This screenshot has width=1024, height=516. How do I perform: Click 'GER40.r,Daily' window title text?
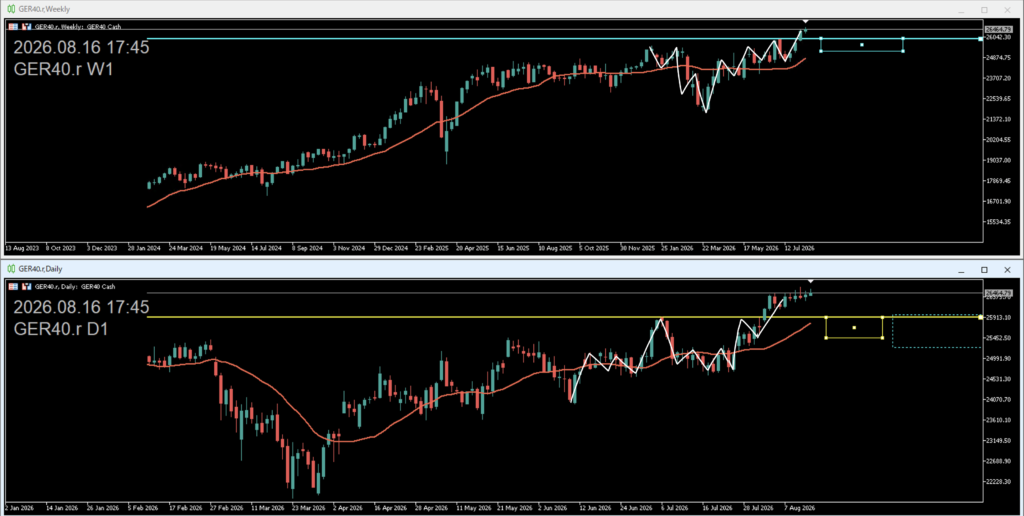point(40,269)
